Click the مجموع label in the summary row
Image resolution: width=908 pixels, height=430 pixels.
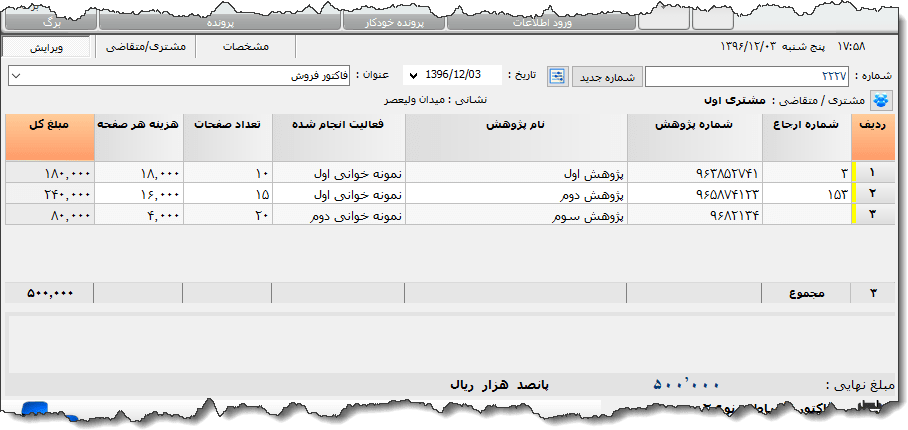(807, 294)
